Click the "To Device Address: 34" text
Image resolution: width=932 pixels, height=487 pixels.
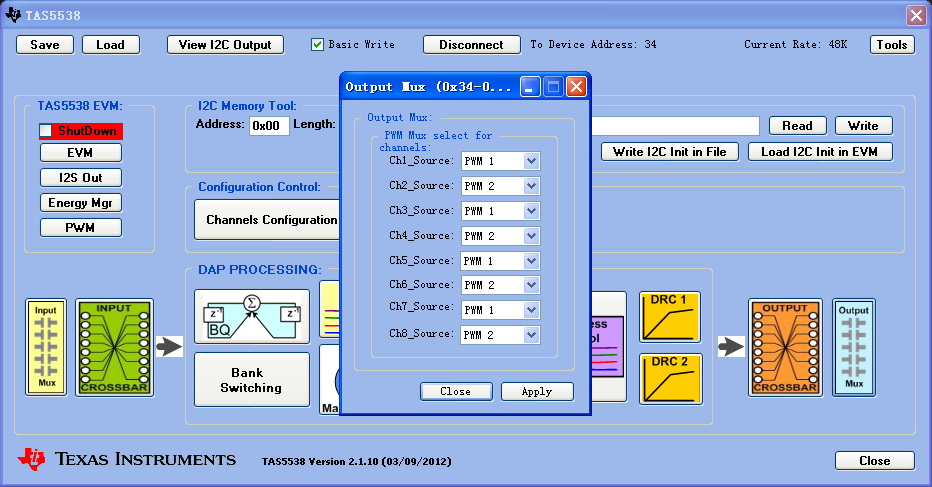pyautogui.click(x=593, y=45)
